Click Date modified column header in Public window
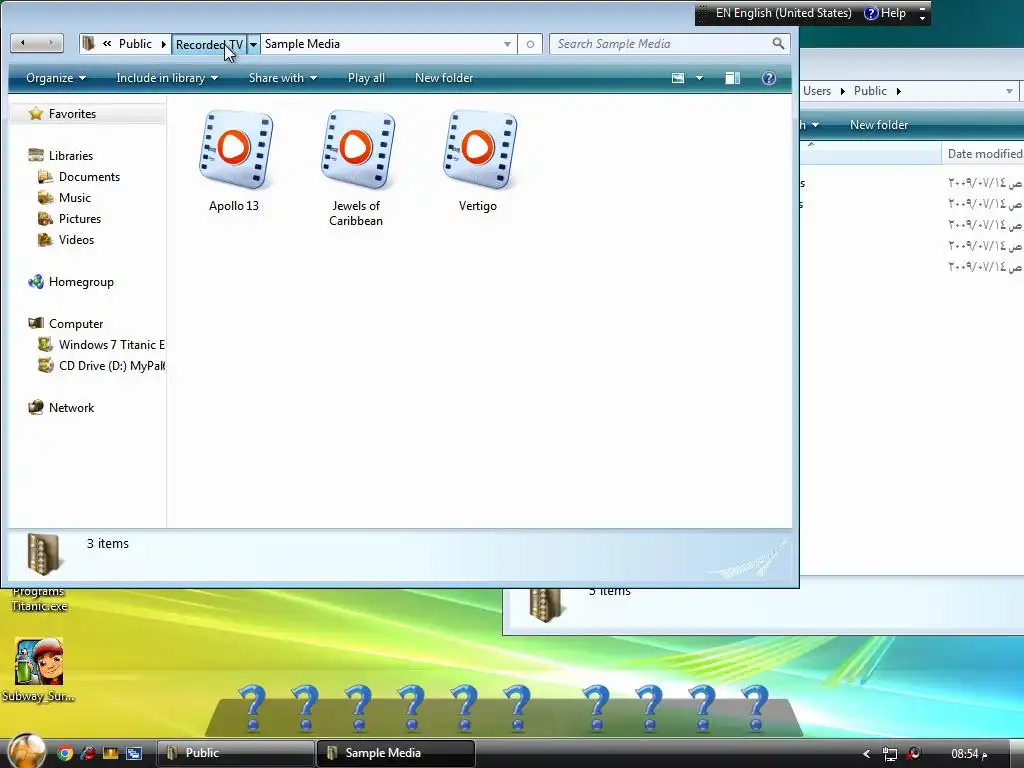Image resolution: width=1024 pixels, height=768 pixels. (x=983, y=153)
